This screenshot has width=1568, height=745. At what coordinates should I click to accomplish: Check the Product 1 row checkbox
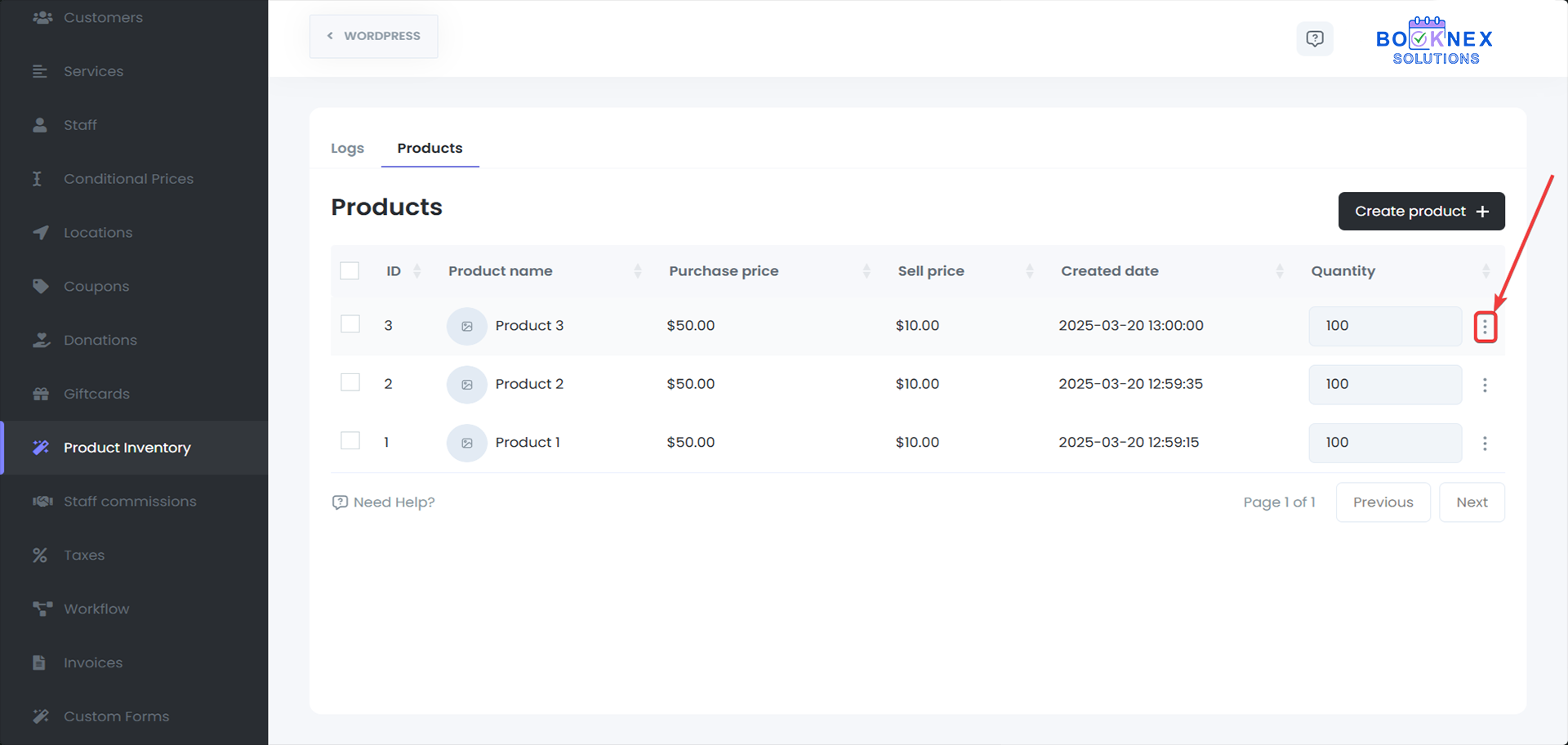(x=350, y=441)
